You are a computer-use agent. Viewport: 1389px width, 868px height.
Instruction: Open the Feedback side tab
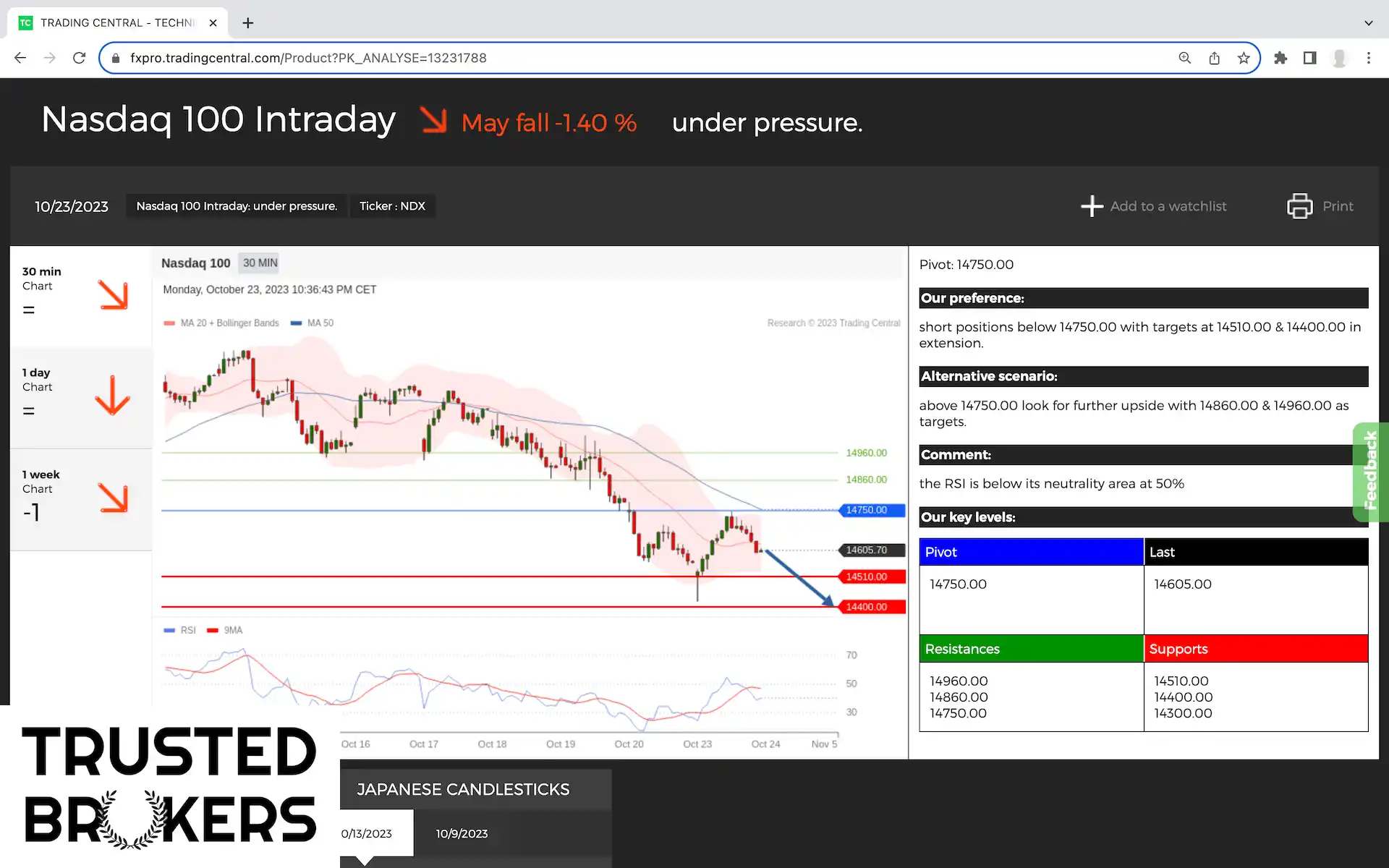1370,472
